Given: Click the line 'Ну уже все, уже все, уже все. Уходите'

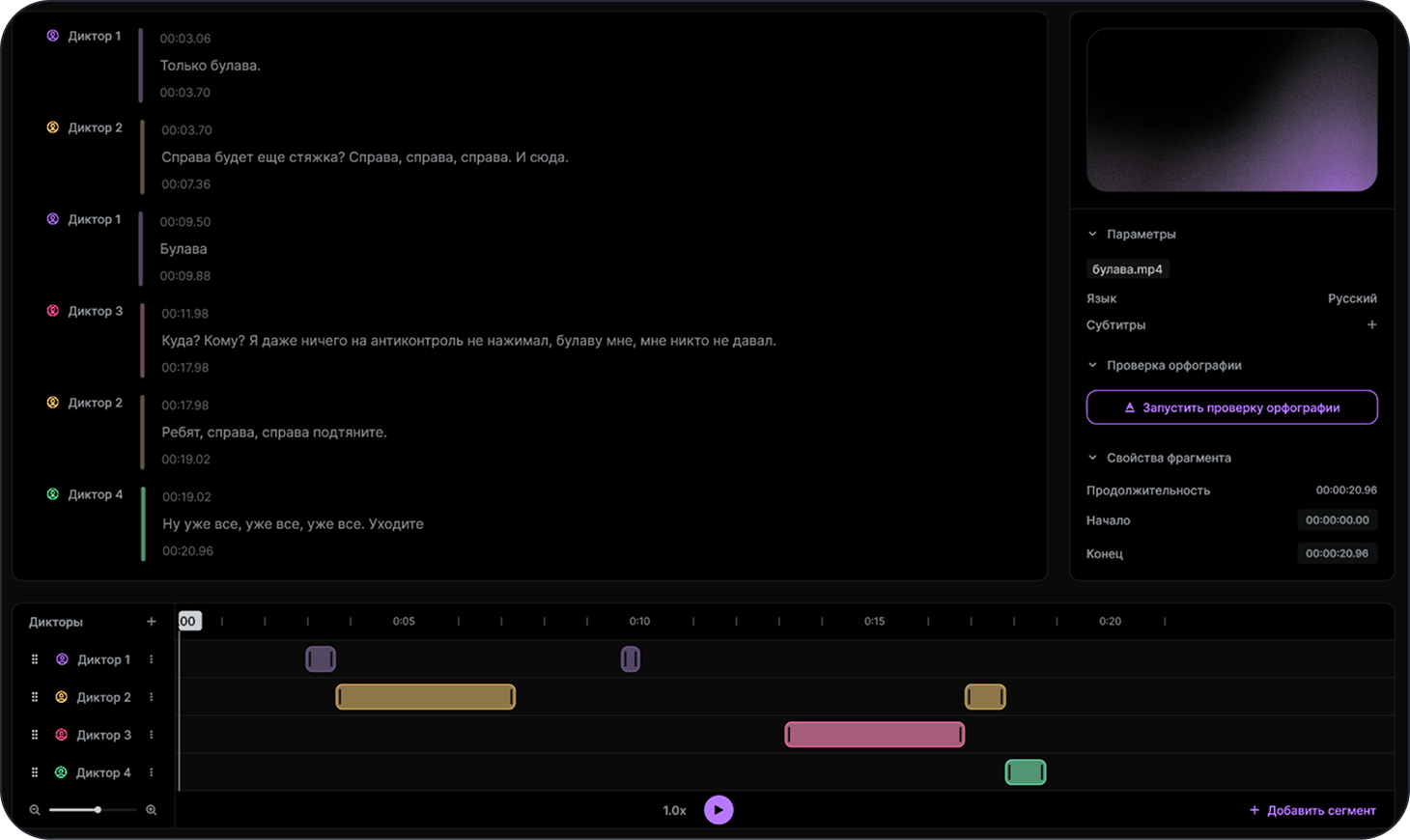Looking at the screenshot, I should pos(294,524).
